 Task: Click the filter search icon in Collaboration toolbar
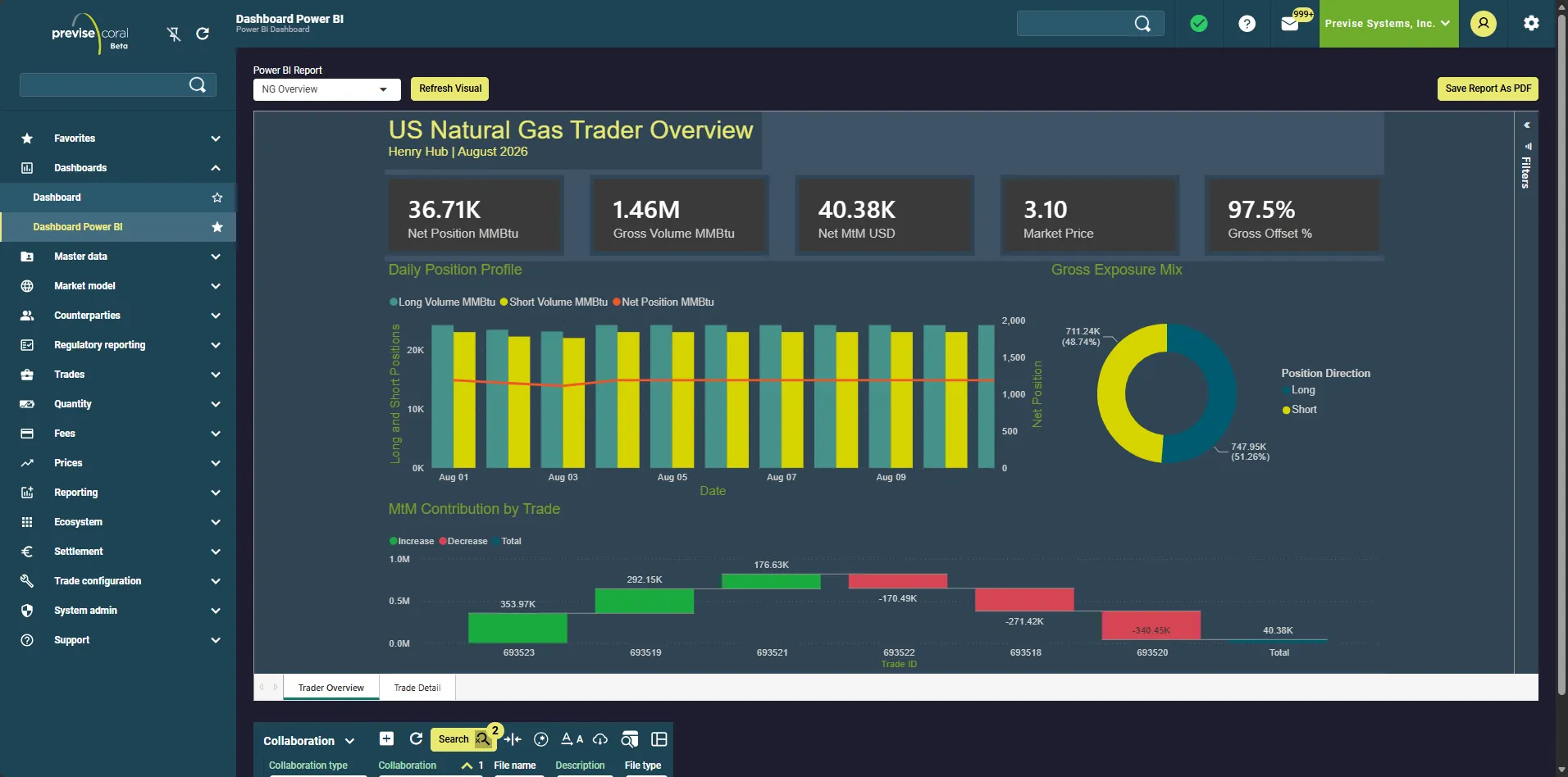click(629, 739)
